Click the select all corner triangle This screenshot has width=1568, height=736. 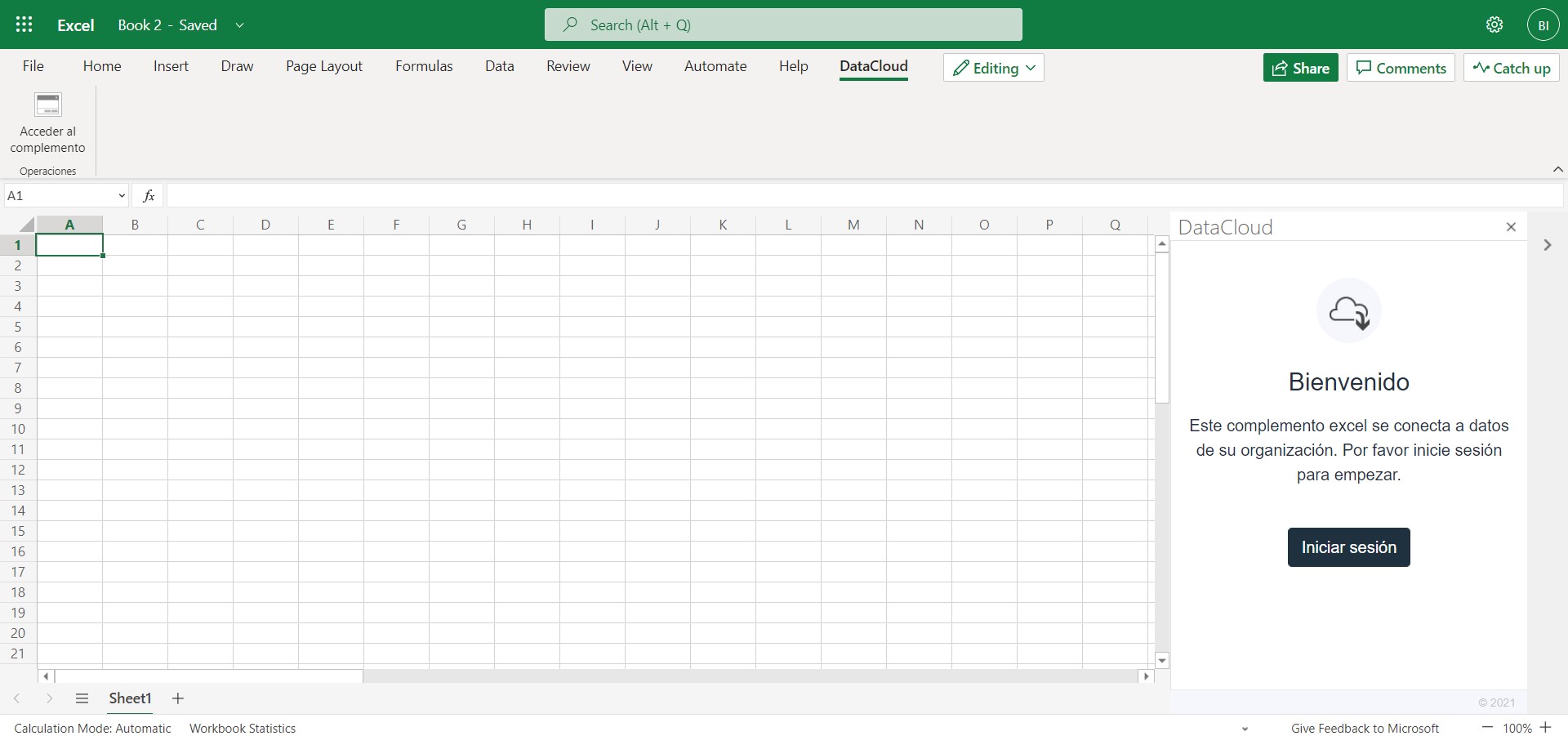[27, 225]
